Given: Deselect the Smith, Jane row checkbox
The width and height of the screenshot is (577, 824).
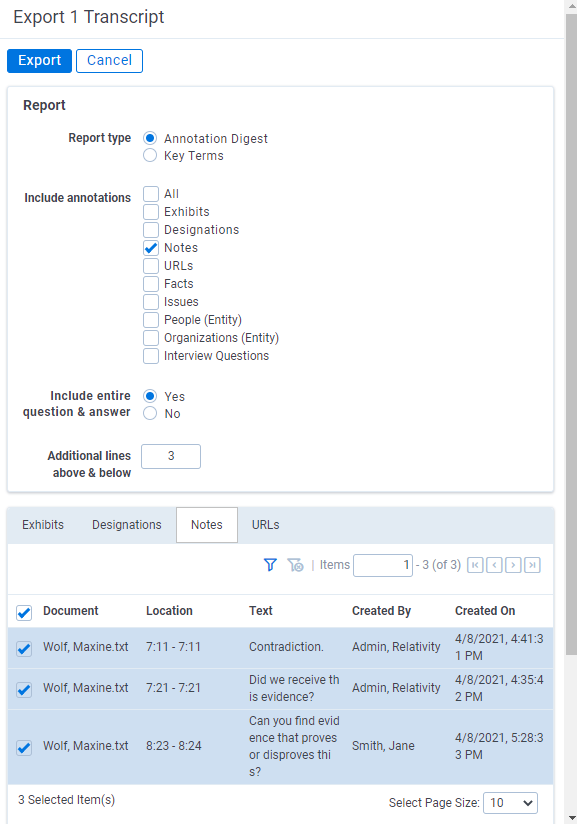Looking at the screenshot, I should pos(24,747).
